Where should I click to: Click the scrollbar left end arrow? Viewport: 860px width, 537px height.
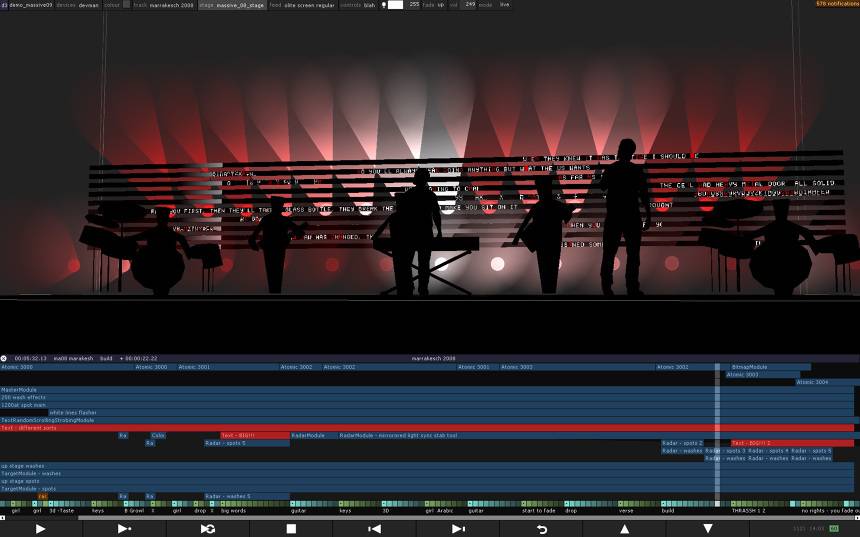tap(2, 517)
